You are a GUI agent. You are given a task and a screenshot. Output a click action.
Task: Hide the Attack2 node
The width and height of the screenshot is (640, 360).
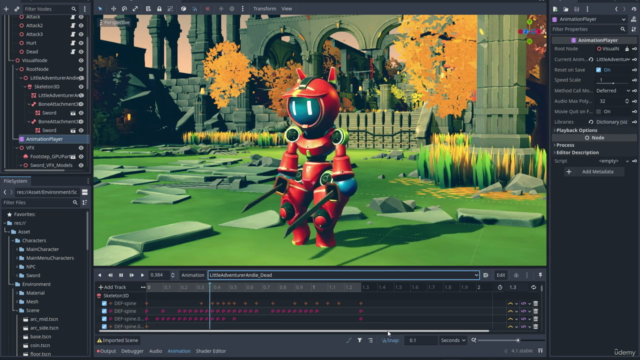(x=81, y=25)
